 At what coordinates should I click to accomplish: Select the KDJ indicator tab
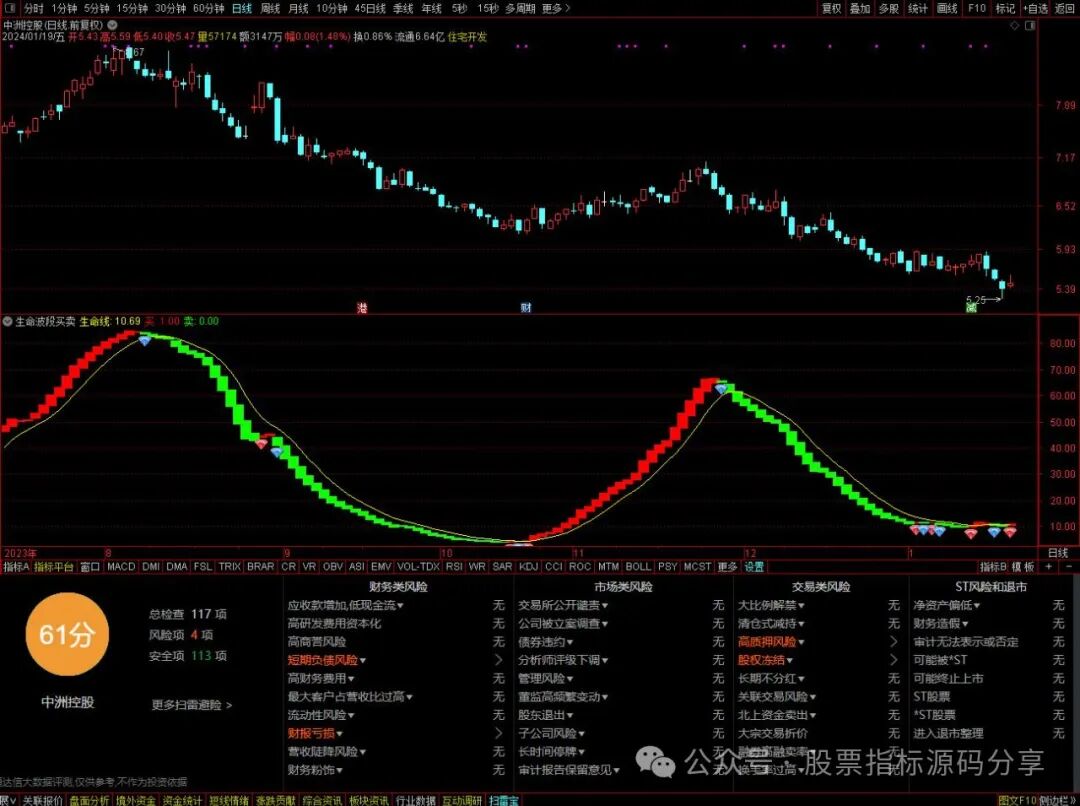click(528, 566)
